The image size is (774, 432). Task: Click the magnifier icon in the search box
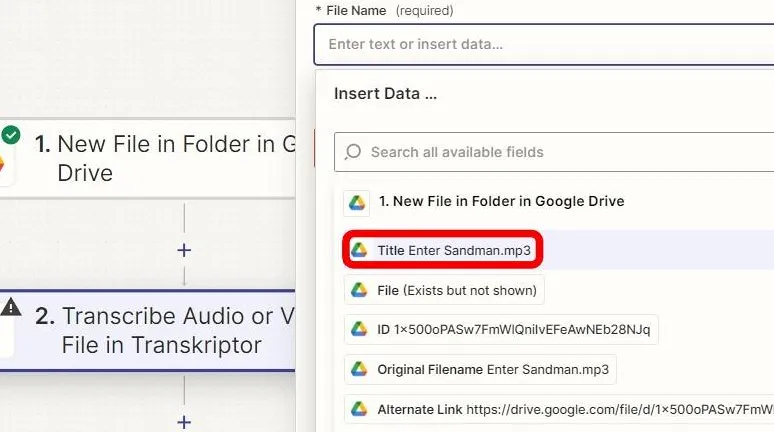pos(353,152)
